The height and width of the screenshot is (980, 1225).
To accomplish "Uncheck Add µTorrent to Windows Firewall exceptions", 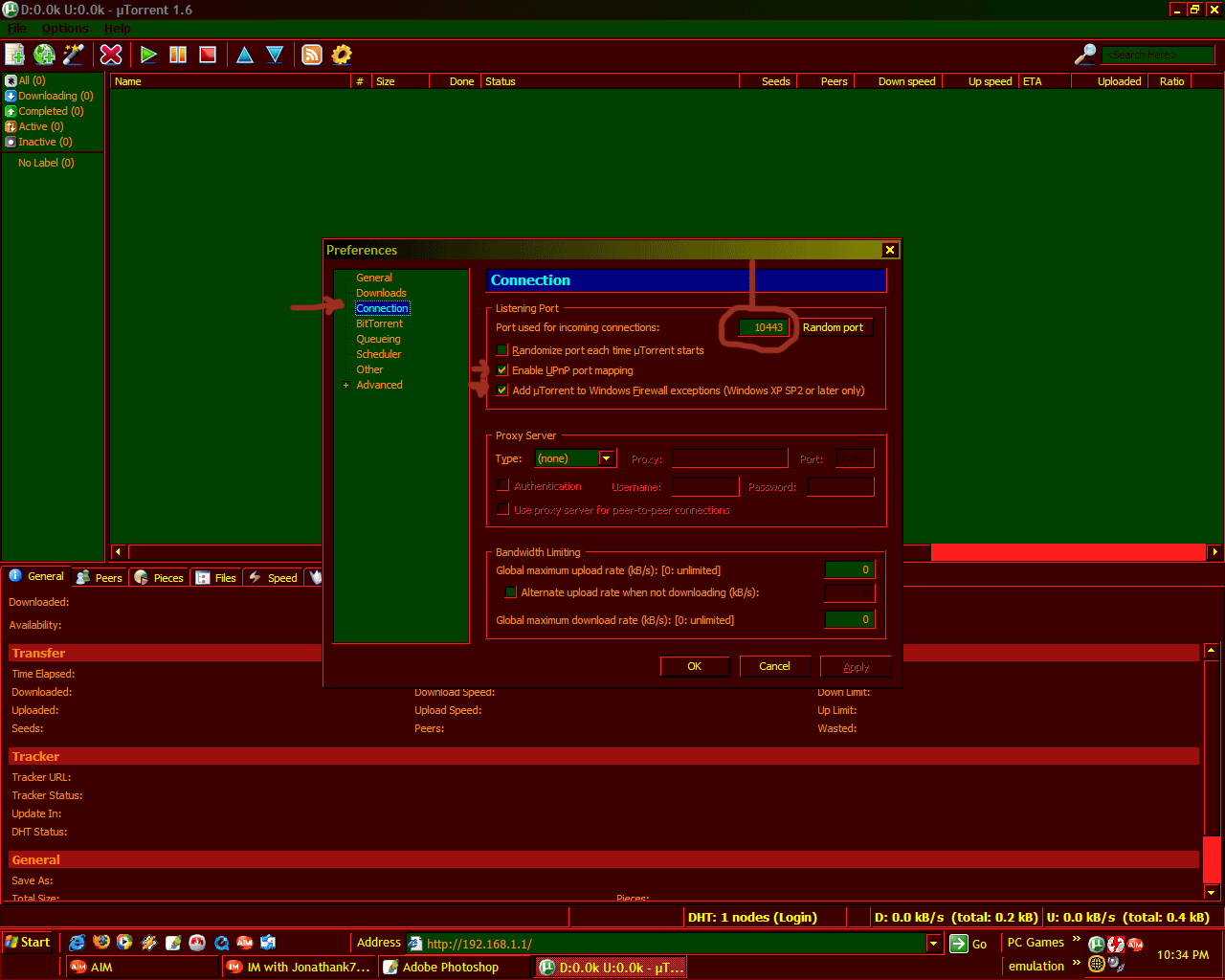I will pos(502,390).
